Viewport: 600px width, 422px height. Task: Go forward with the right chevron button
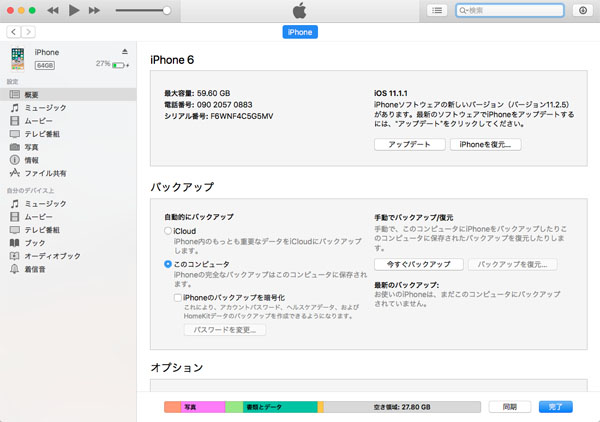(28, 32)
